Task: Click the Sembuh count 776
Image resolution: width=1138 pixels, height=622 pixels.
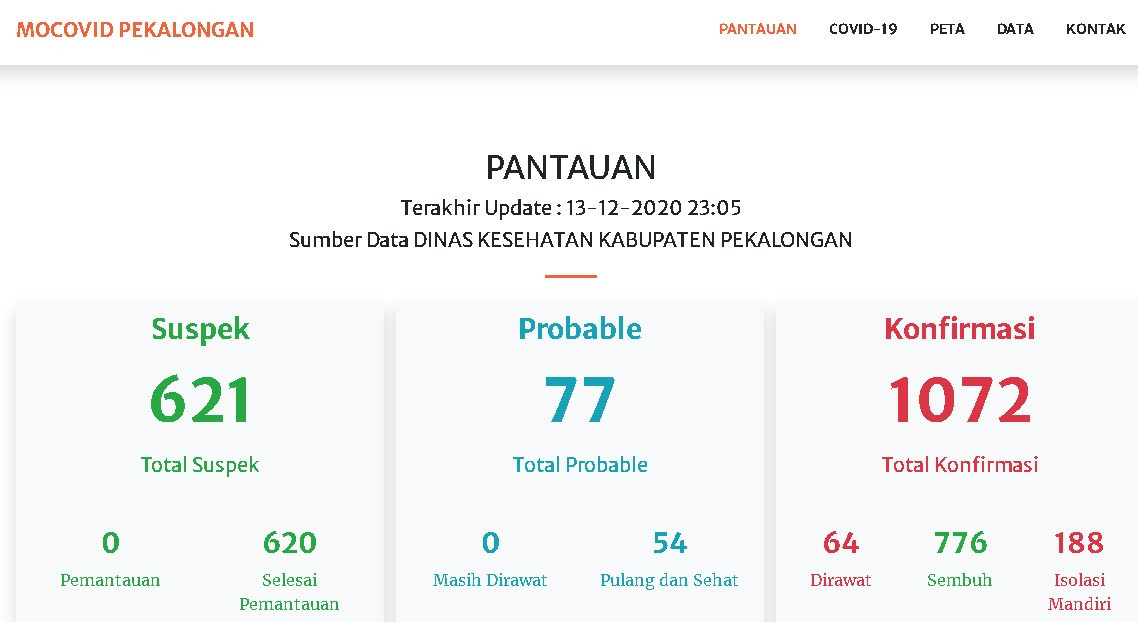Action: [959, 543]
